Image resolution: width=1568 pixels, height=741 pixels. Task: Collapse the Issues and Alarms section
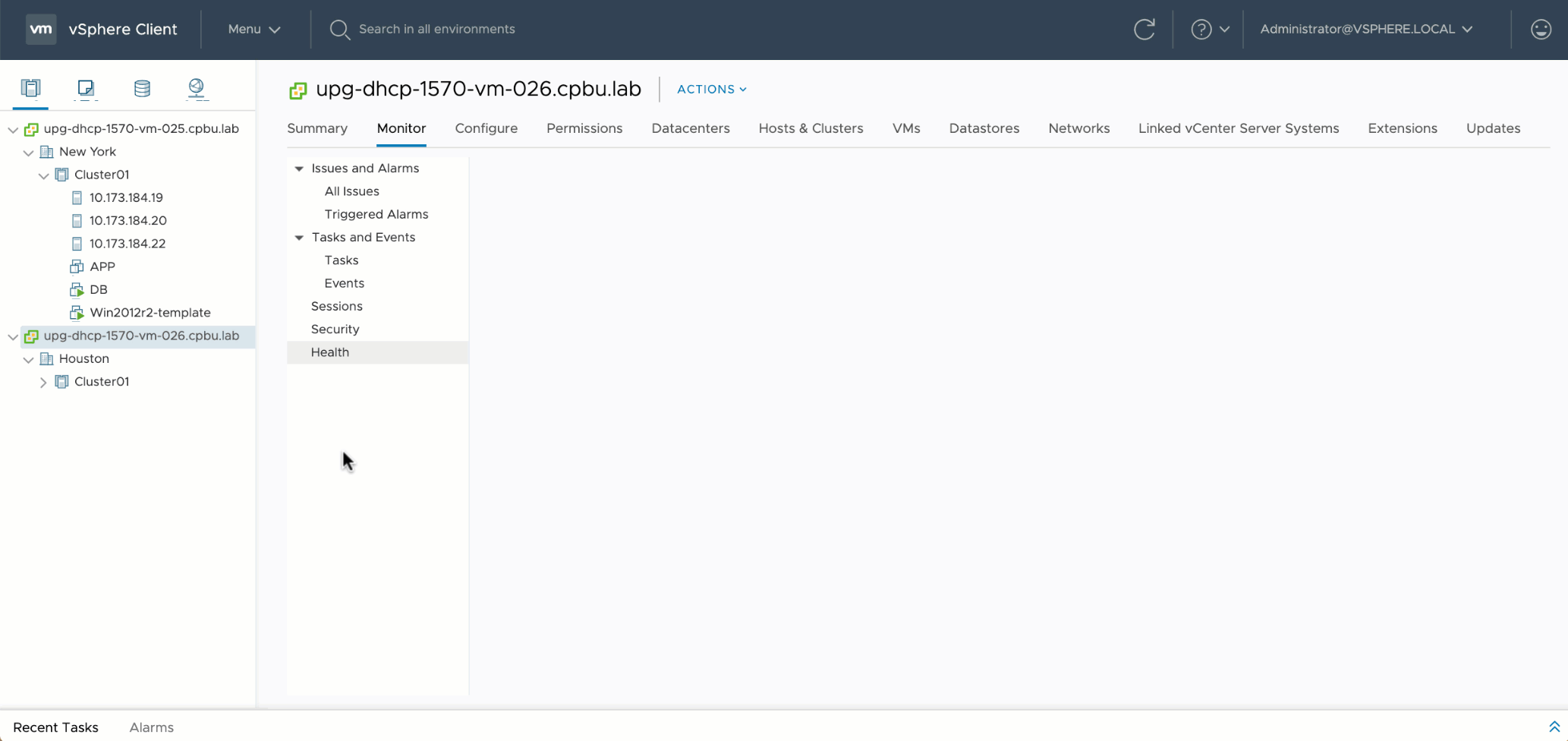pyautogui.click(x=299, y=169)
